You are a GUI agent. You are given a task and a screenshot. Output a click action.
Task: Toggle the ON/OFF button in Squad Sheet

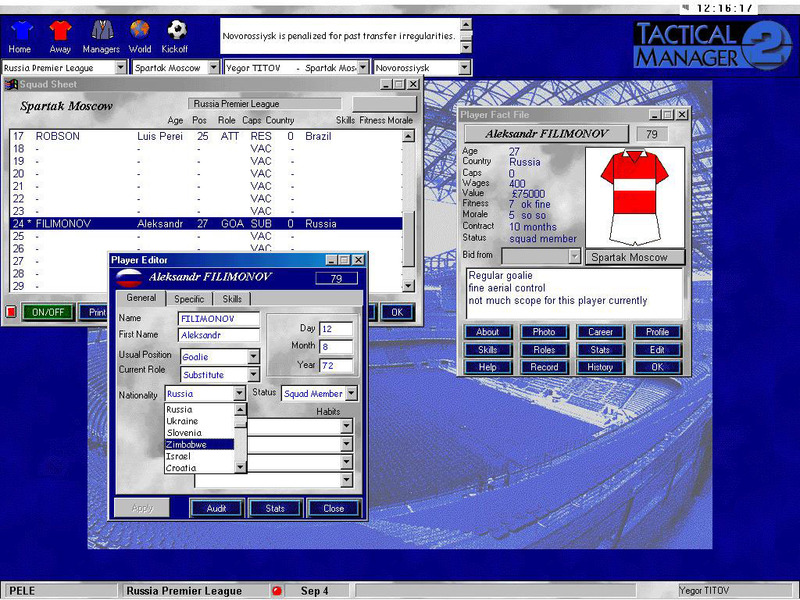47,312
